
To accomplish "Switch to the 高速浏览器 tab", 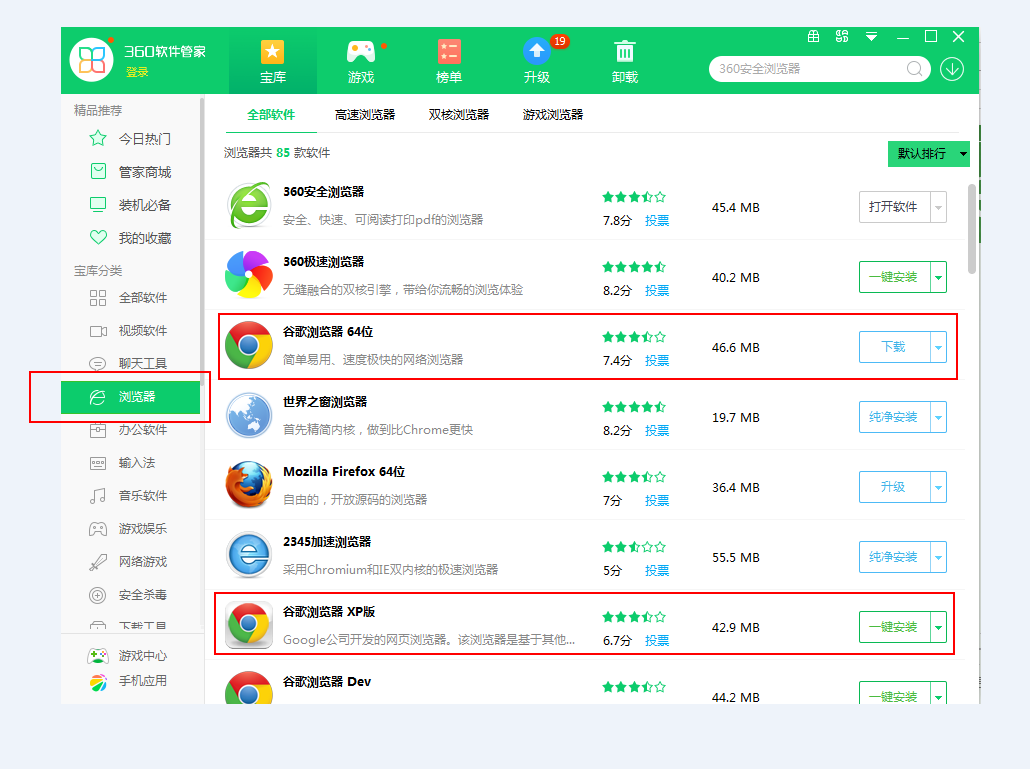I will [x=365, y=115].
